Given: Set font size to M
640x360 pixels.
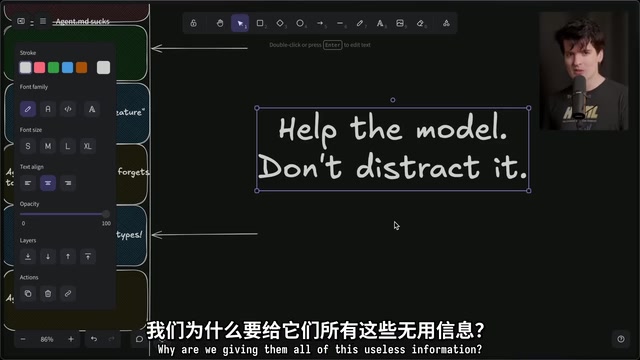Looking at the screenshot, I should pos(48,146).
